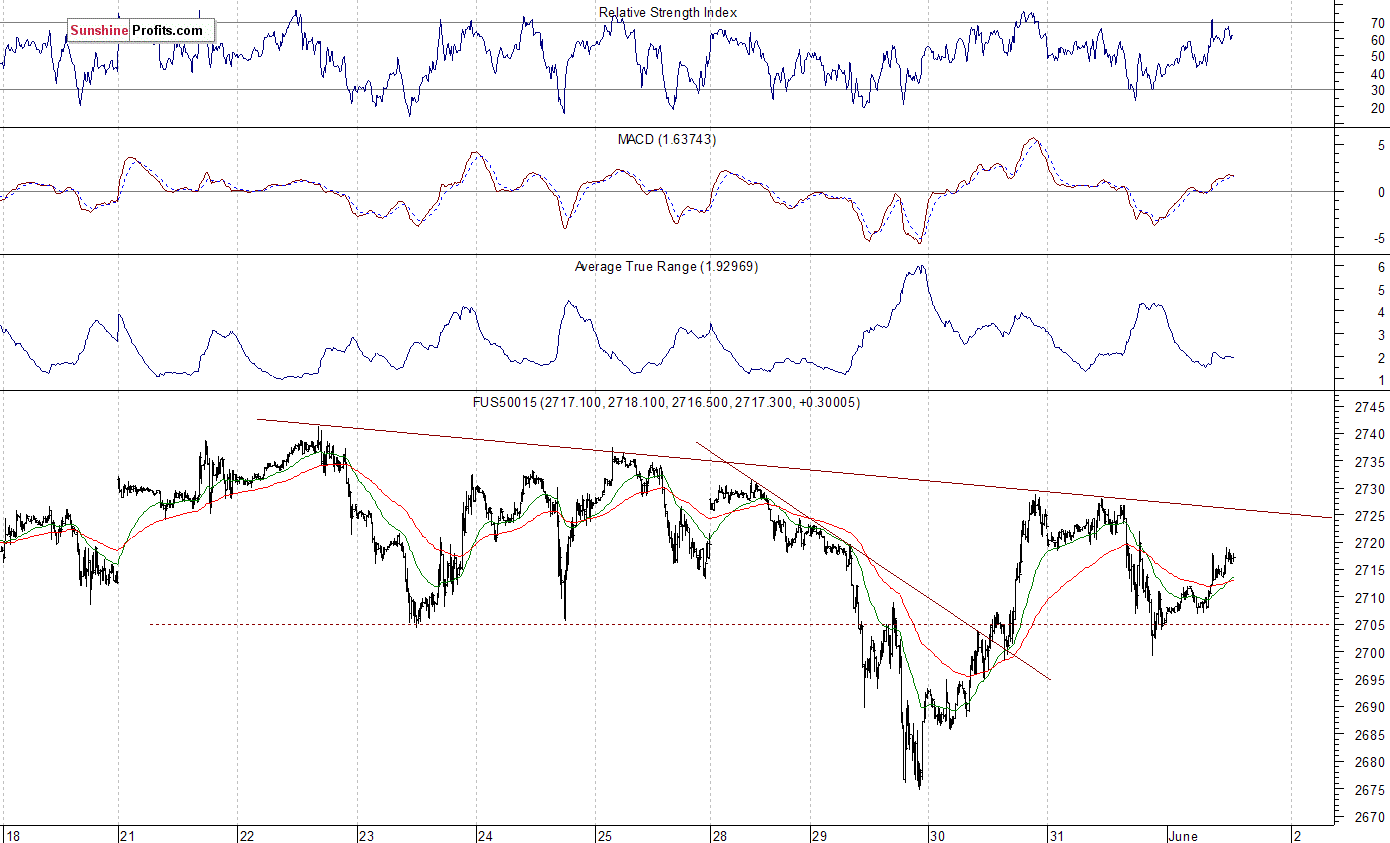The height and width of the screenshot is (843, 1390).
Task: Click date label 30 on time axis
Action: tap(936, 835)
